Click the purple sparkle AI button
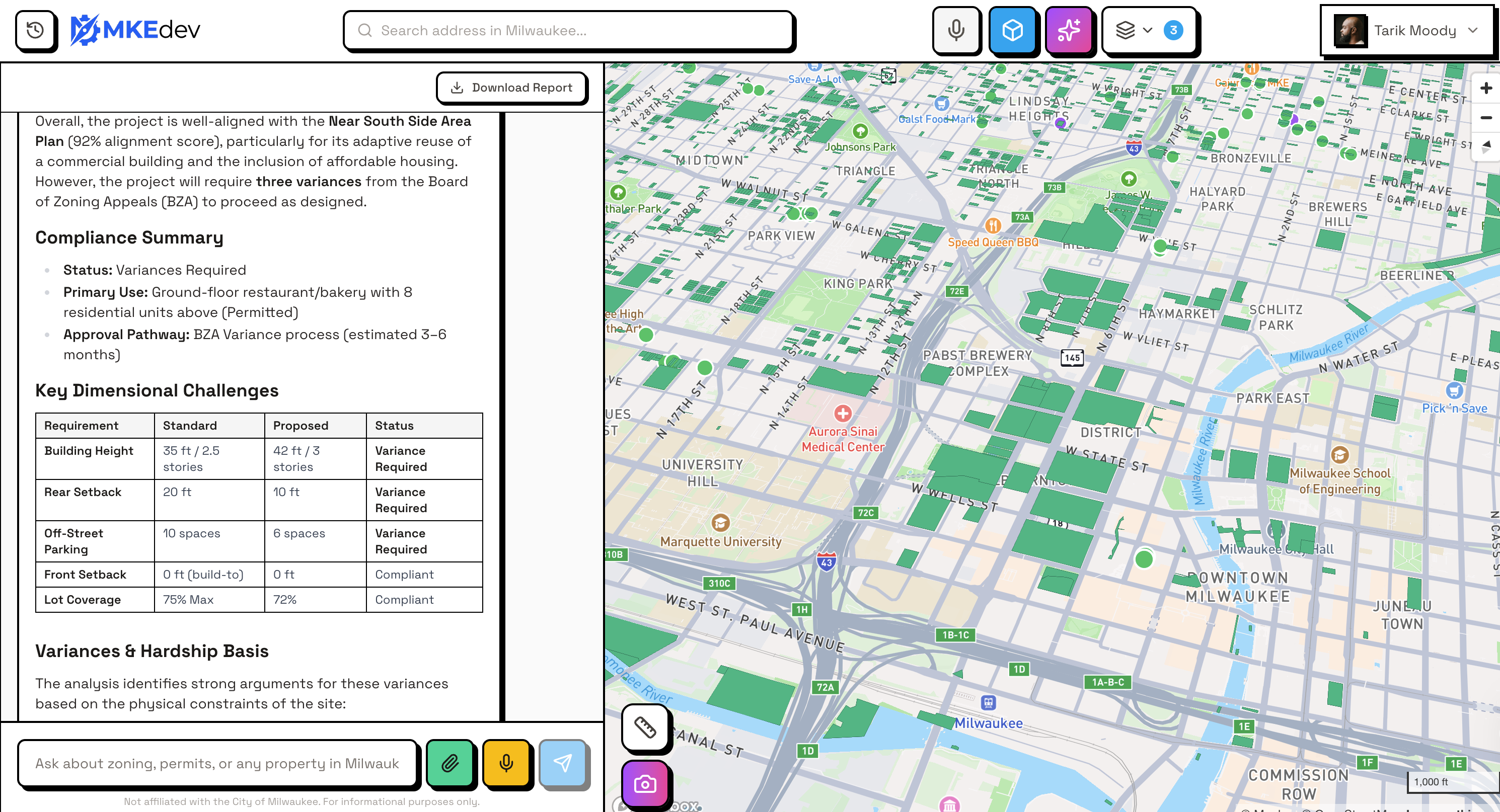 click(1069, 30)
